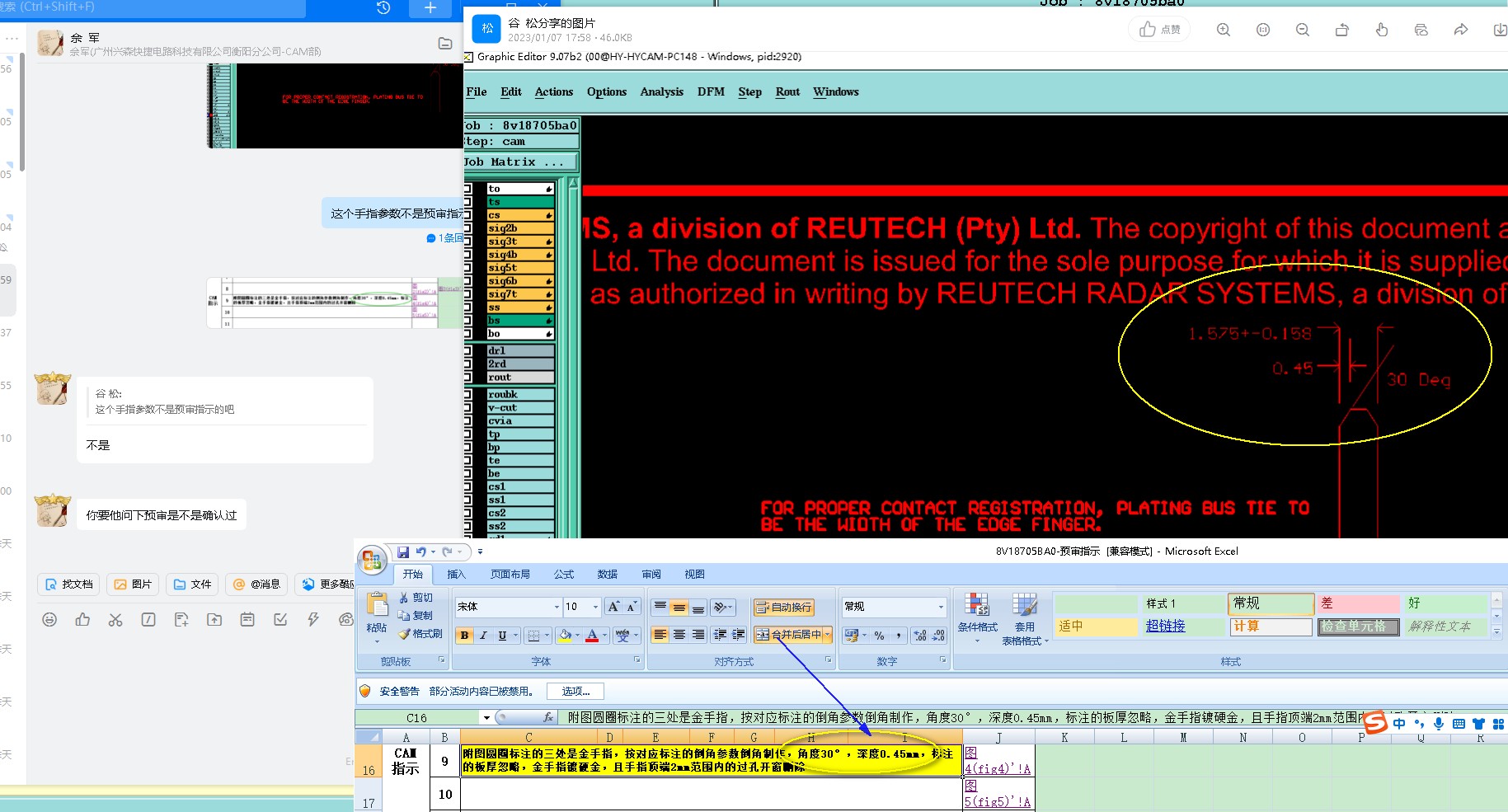The image size is (1508, 812).
Task: Click the upload folder icon in chat
Action: (x=214, y=619)
